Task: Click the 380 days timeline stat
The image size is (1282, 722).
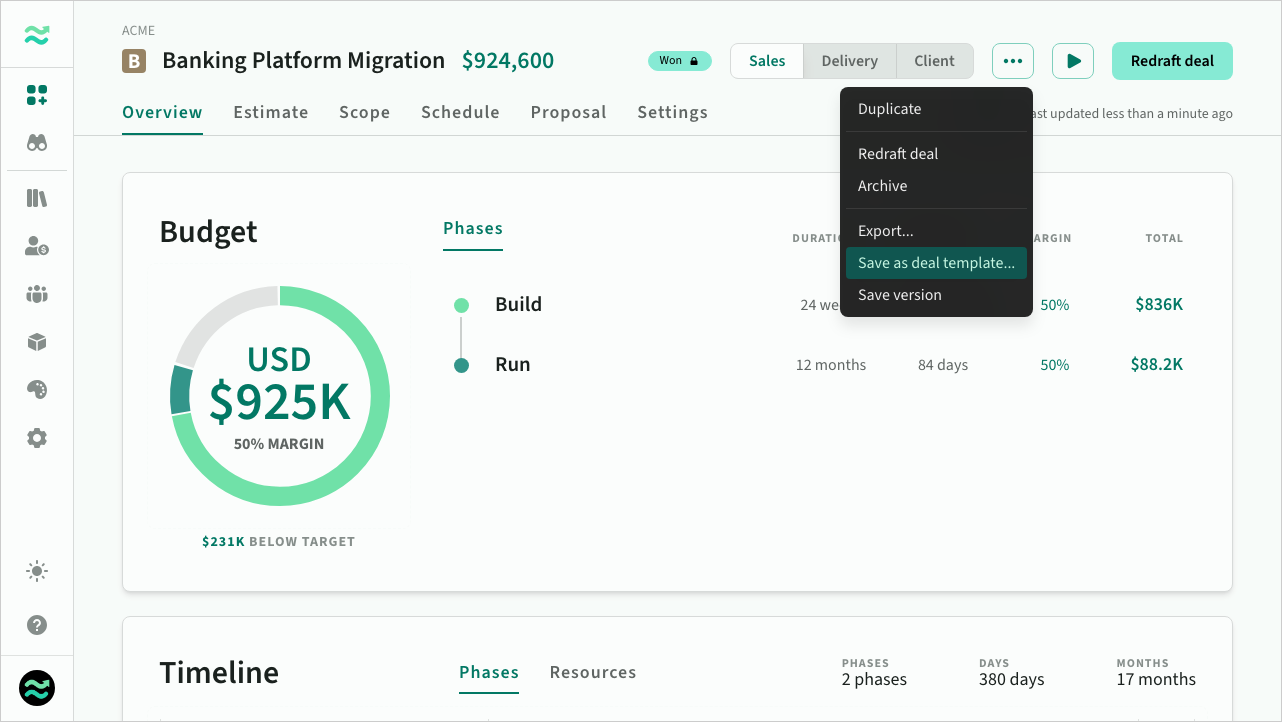Action: click(x=1012, y=680)
